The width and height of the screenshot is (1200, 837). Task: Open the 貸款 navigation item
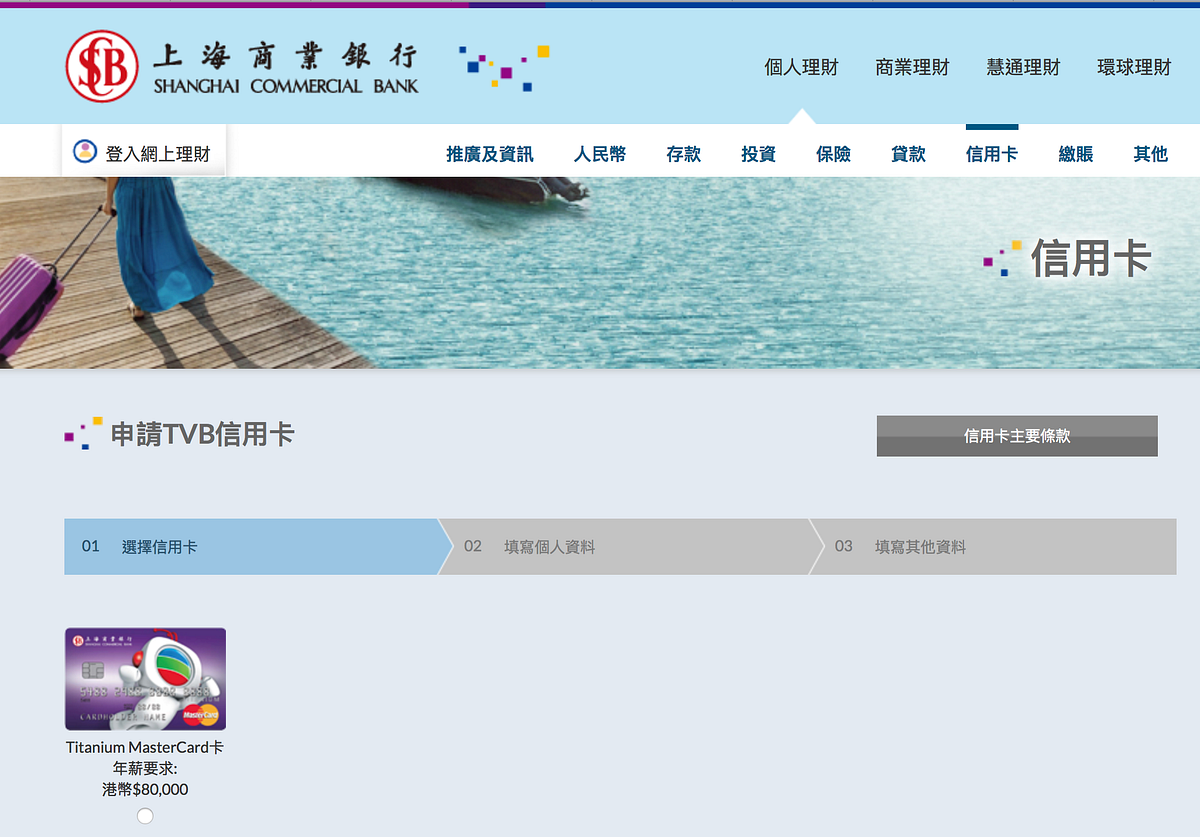(907, 153)
